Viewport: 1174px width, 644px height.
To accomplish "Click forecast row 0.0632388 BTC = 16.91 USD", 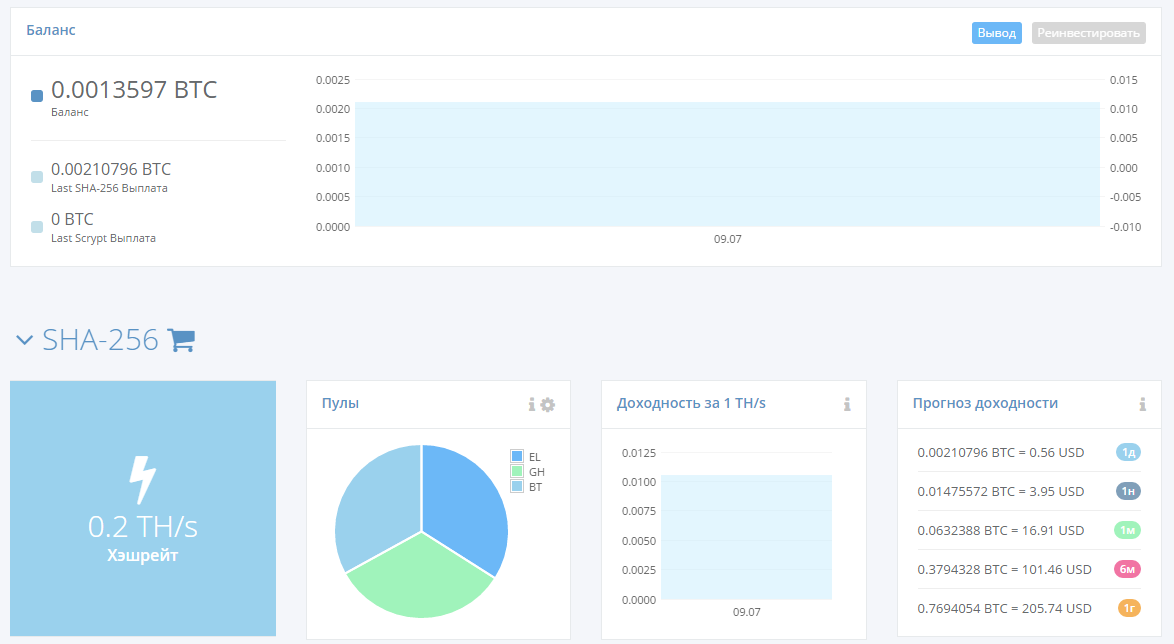I will (1000, 530).
